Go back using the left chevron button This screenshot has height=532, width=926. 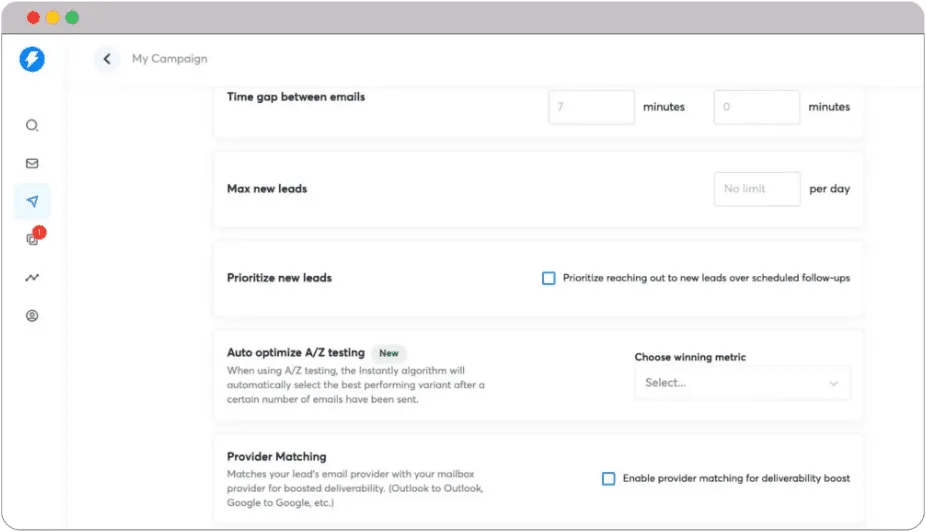coord(107,59)
